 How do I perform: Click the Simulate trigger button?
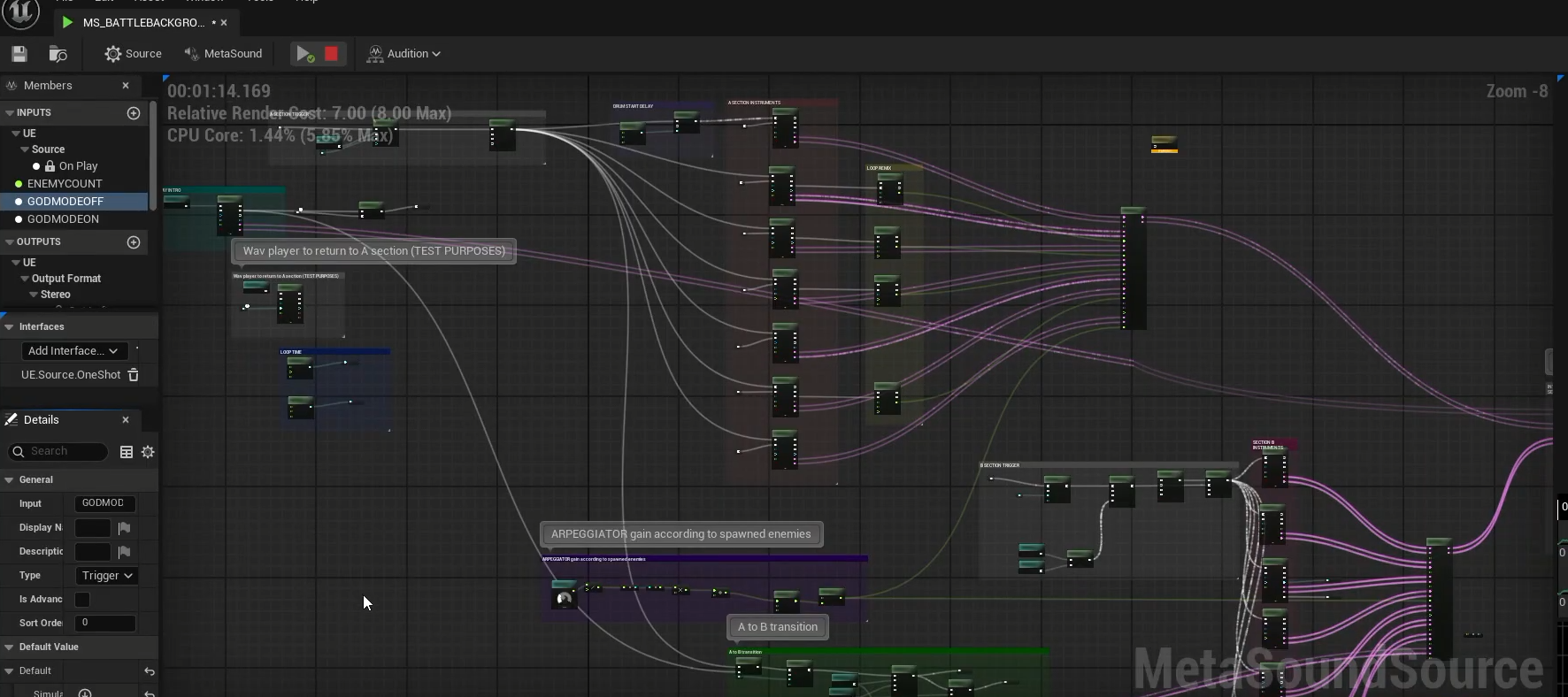pyautogui.click(x=85, y=693)
